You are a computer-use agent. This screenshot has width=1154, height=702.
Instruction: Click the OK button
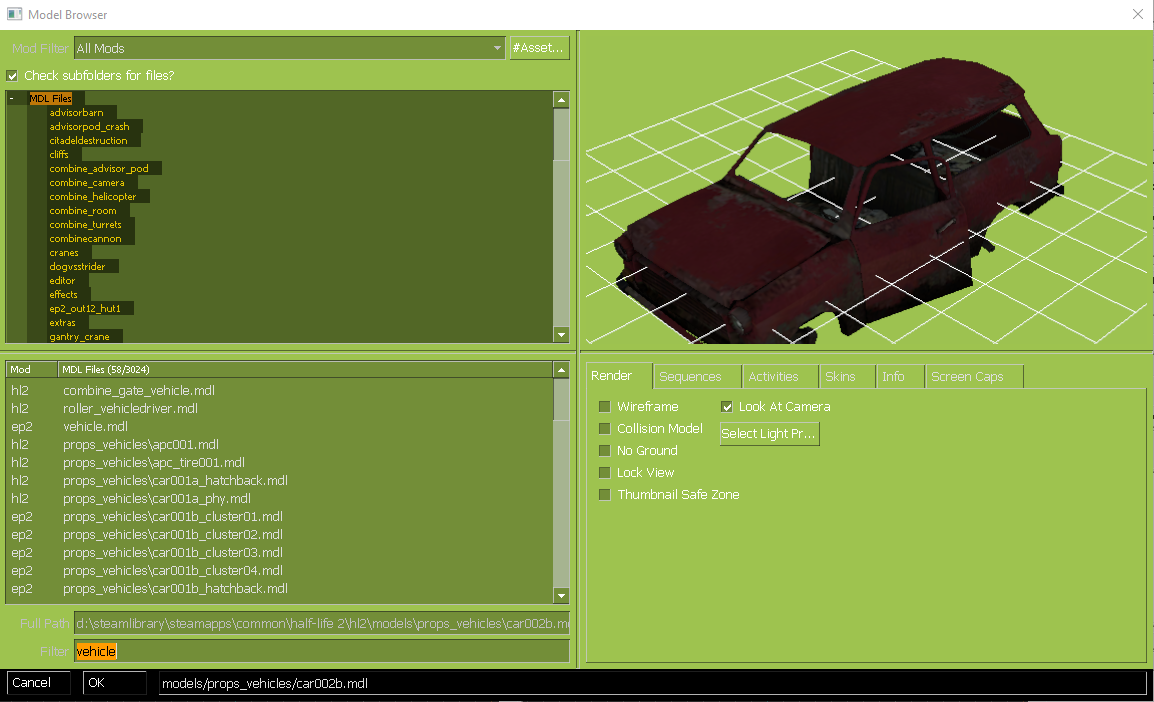coord(114,683)
